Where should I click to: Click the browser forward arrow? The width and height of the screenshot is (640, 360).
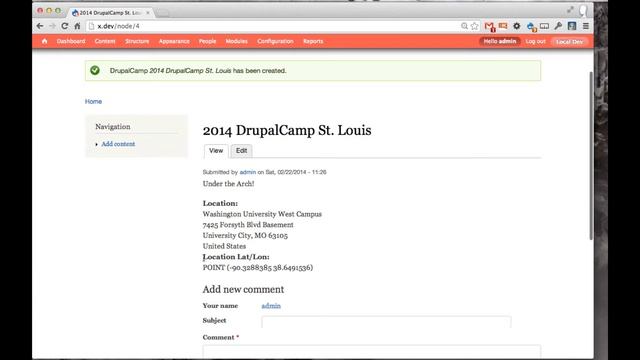click(52, 26)
